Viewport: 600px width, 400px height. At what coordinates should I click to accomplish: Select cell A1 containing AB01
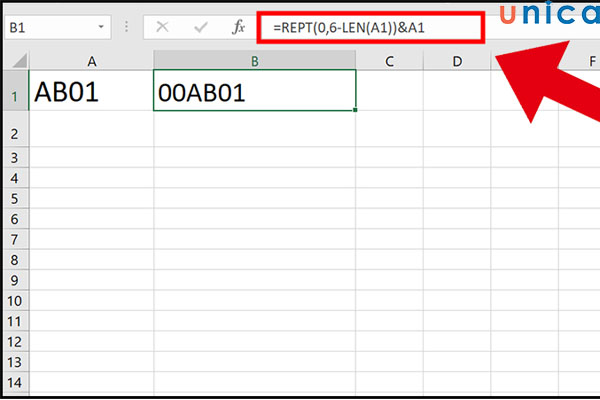(x=91, y=92)
